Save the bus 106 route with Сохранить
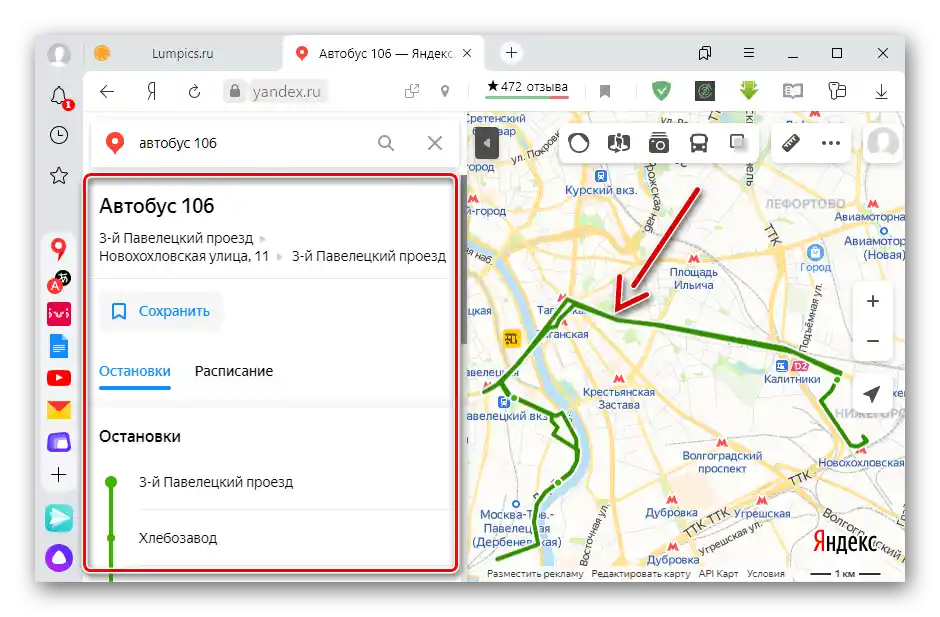The height and width of the screenshot is (617, 940). point(161,311)
